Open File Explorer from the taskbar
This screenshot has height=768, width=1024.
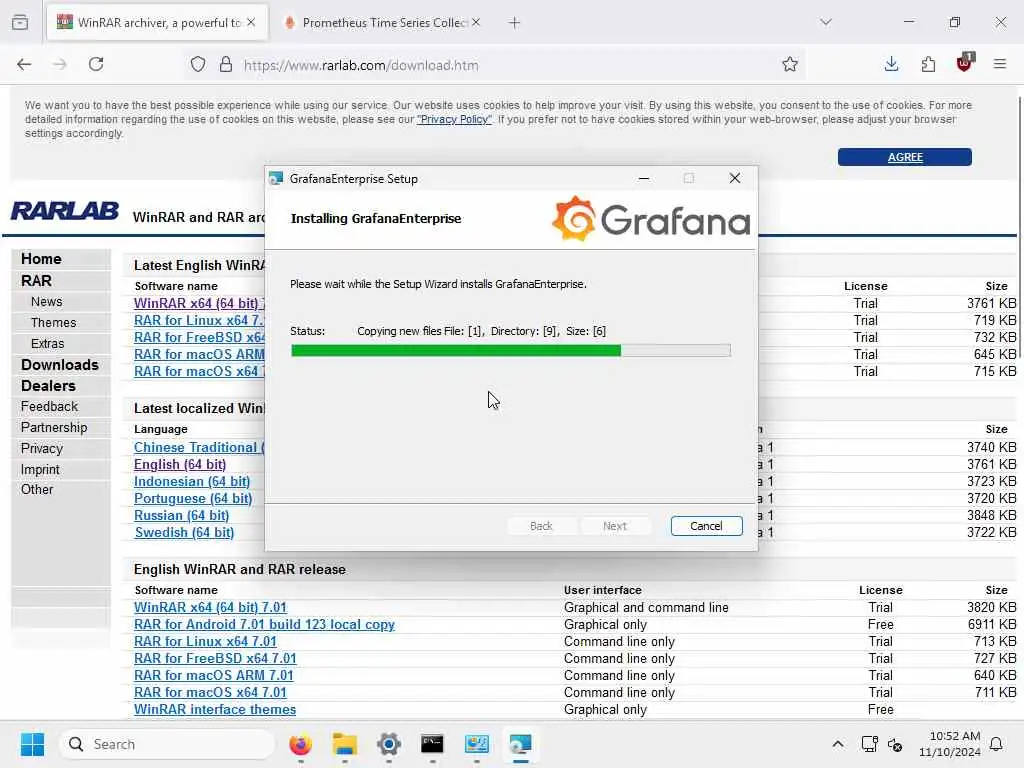coord(344,744)
